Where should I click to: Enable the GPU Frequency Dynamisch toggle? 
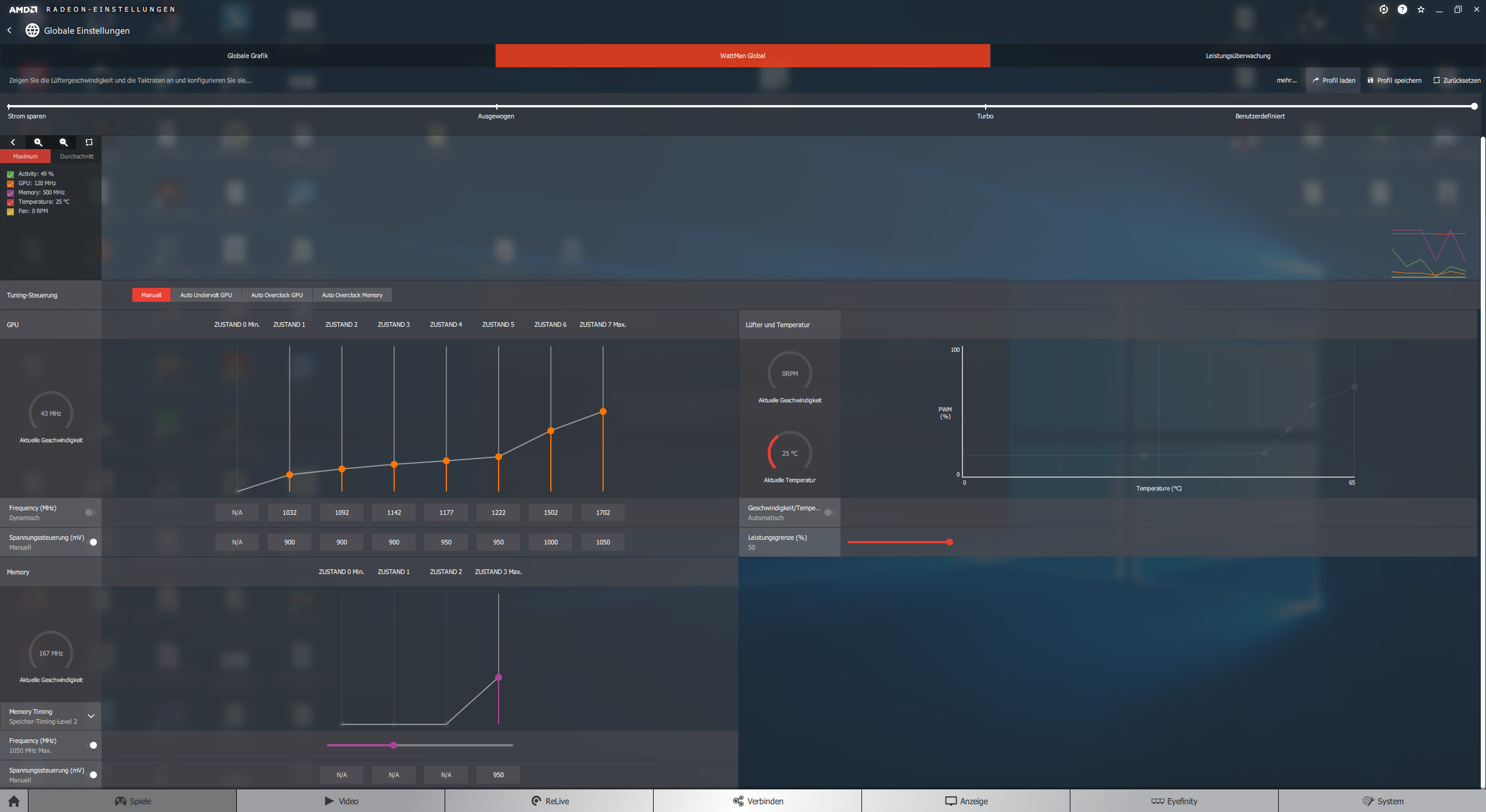(91, 513)
